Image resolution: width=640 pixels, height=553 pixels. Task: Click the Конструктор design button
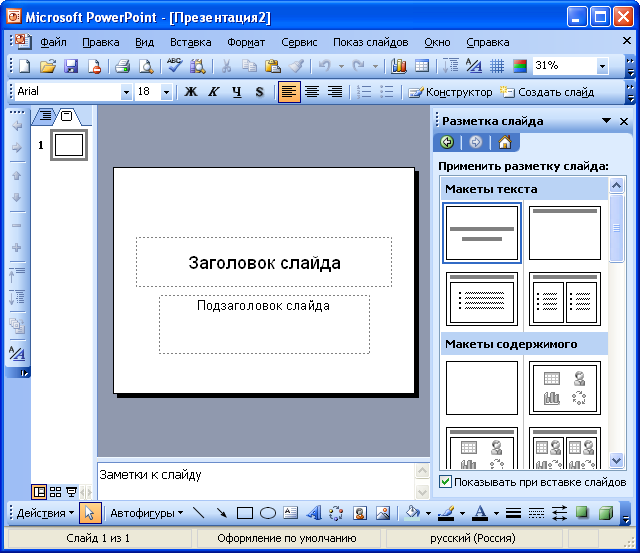pos(450,92)
